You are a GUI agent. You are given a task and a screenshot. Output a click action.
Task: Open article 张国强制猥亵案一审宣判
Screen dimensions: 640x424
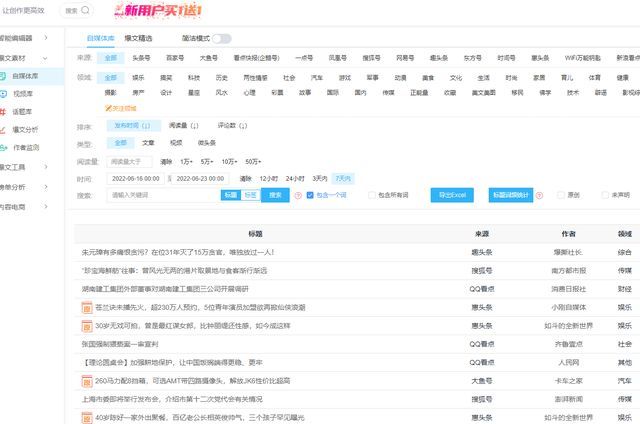120,344
